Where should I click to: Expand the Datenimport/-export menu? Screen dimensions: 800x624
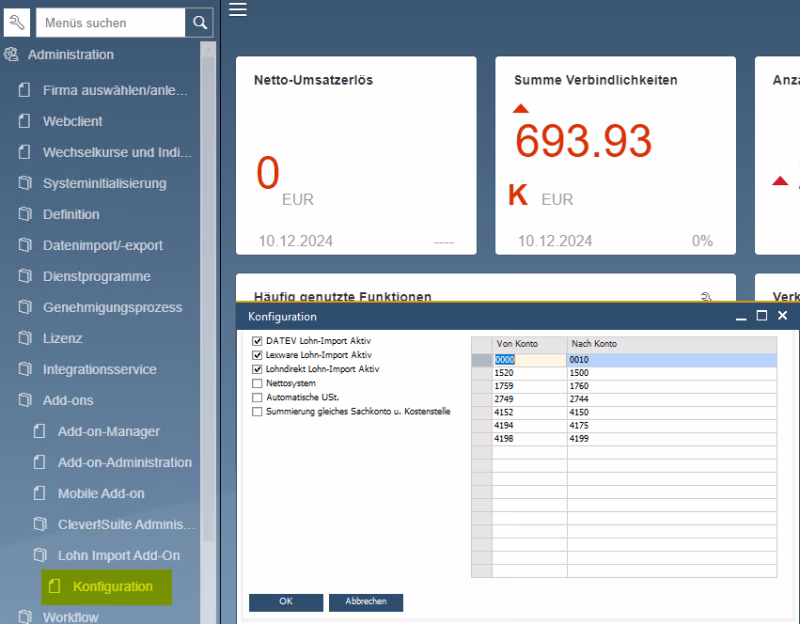pyautogui.click(x=102, y=245)
